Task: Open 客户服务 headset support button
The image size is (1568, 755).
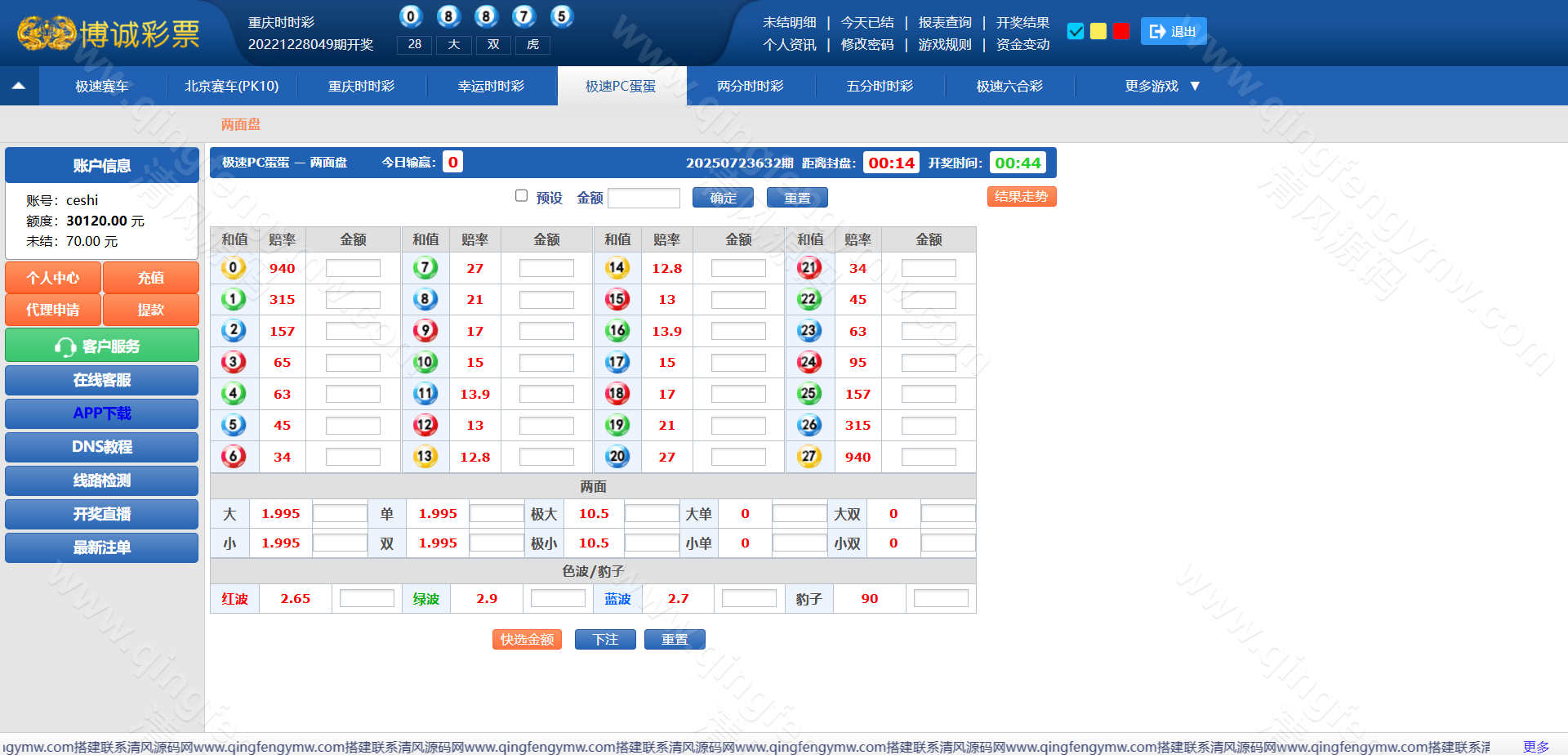Action: point(102,346)
